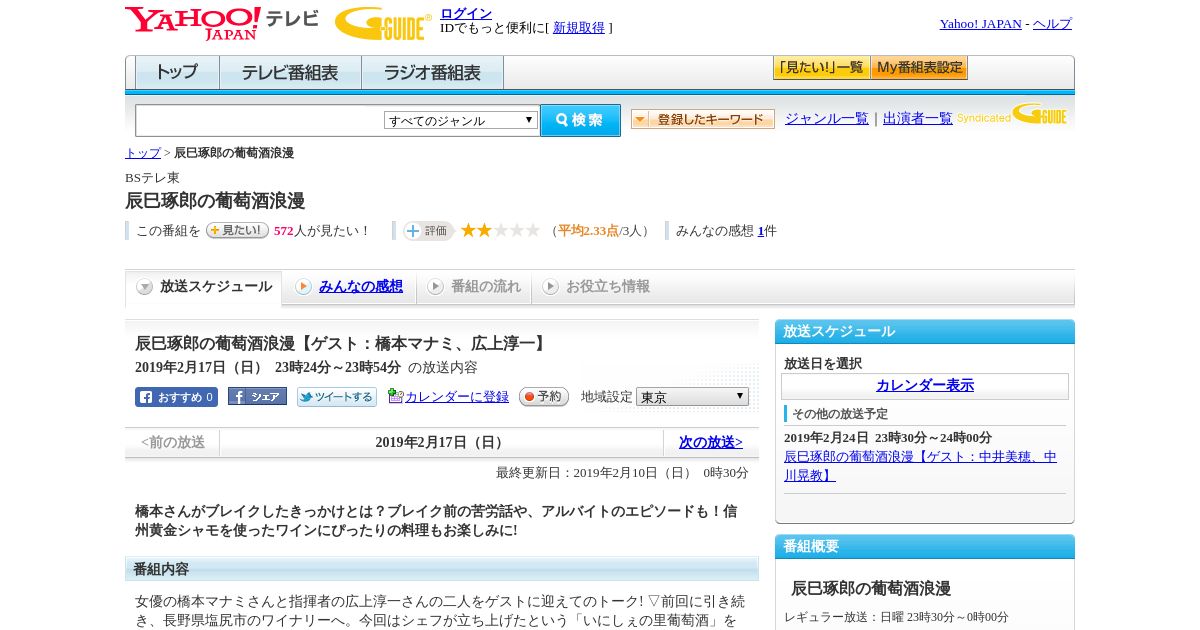Click the レギュラー放送 schedule text
Screen dimensions: 1200x630
click(896, 617)
